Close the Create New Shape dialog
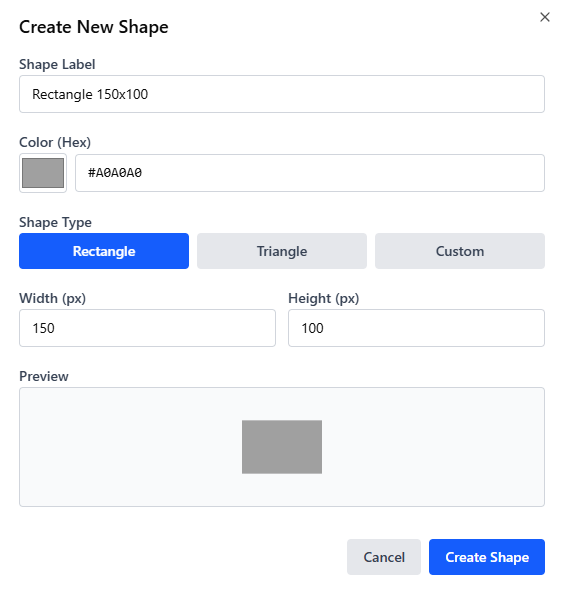The image size is (565, 595). click(545, 17)
